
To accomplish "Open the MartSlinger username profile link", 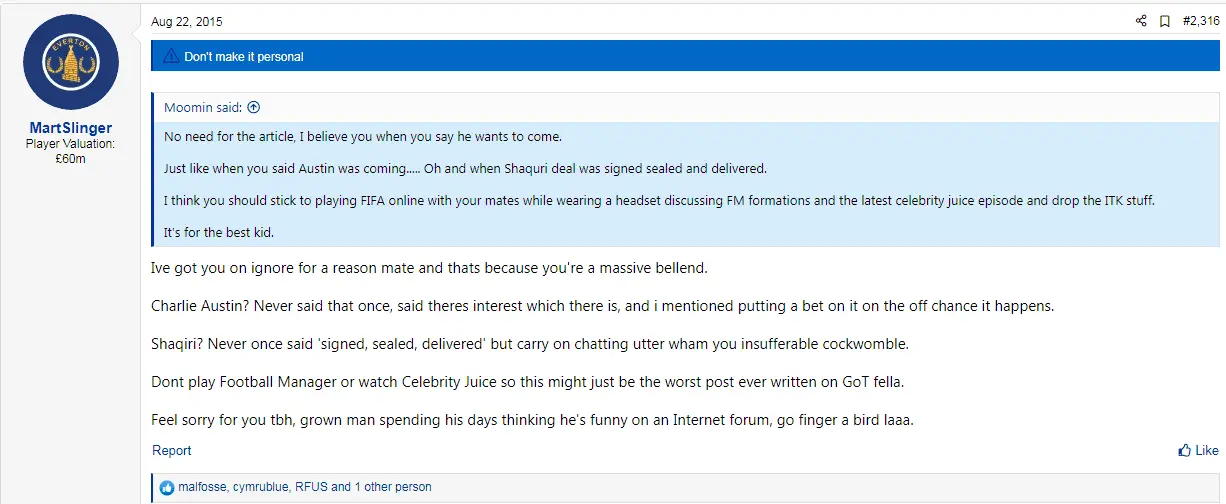I will [x=70, y=128].
